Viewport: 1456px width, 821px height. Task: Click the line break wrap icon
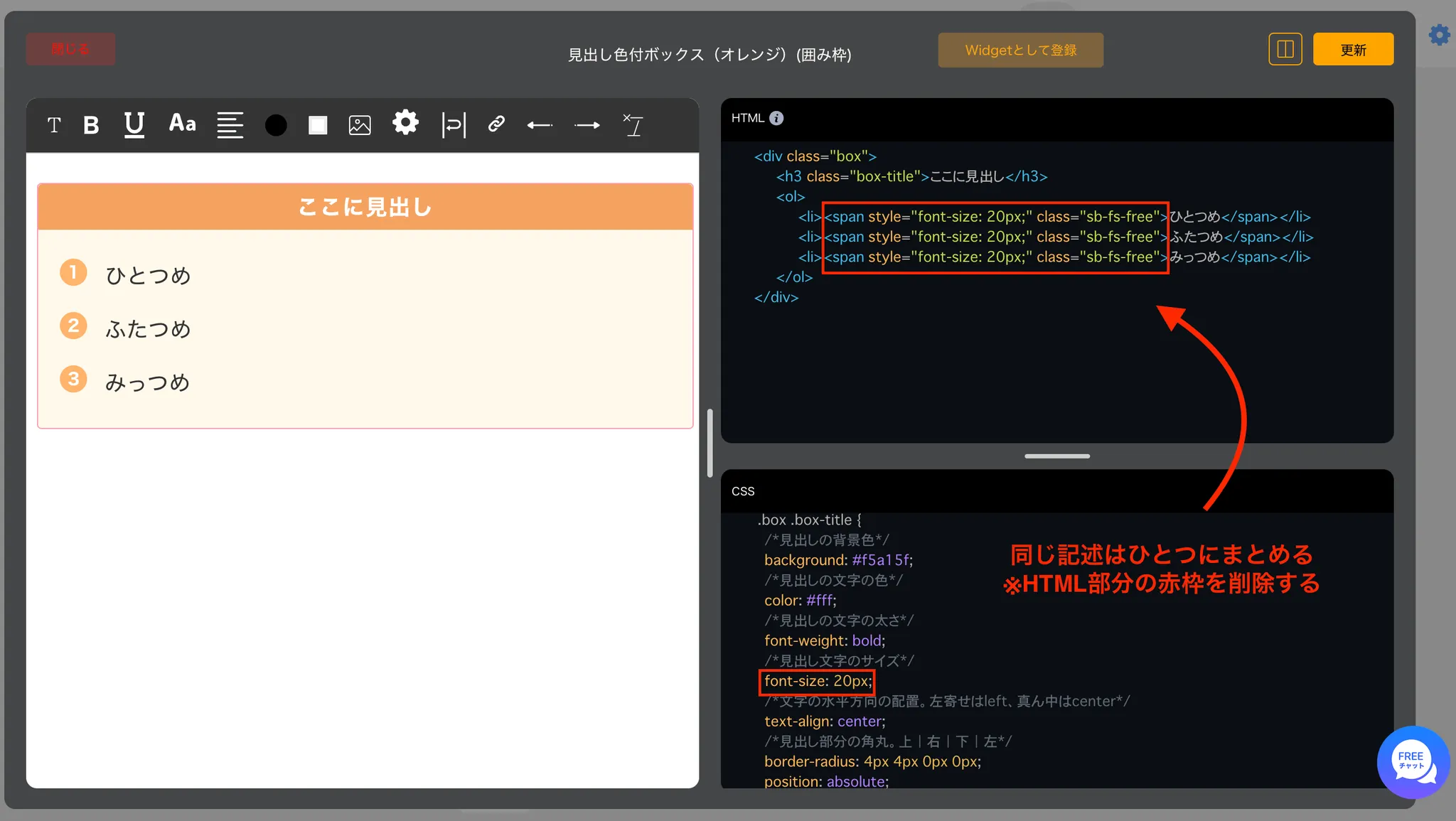click(454, 125)
